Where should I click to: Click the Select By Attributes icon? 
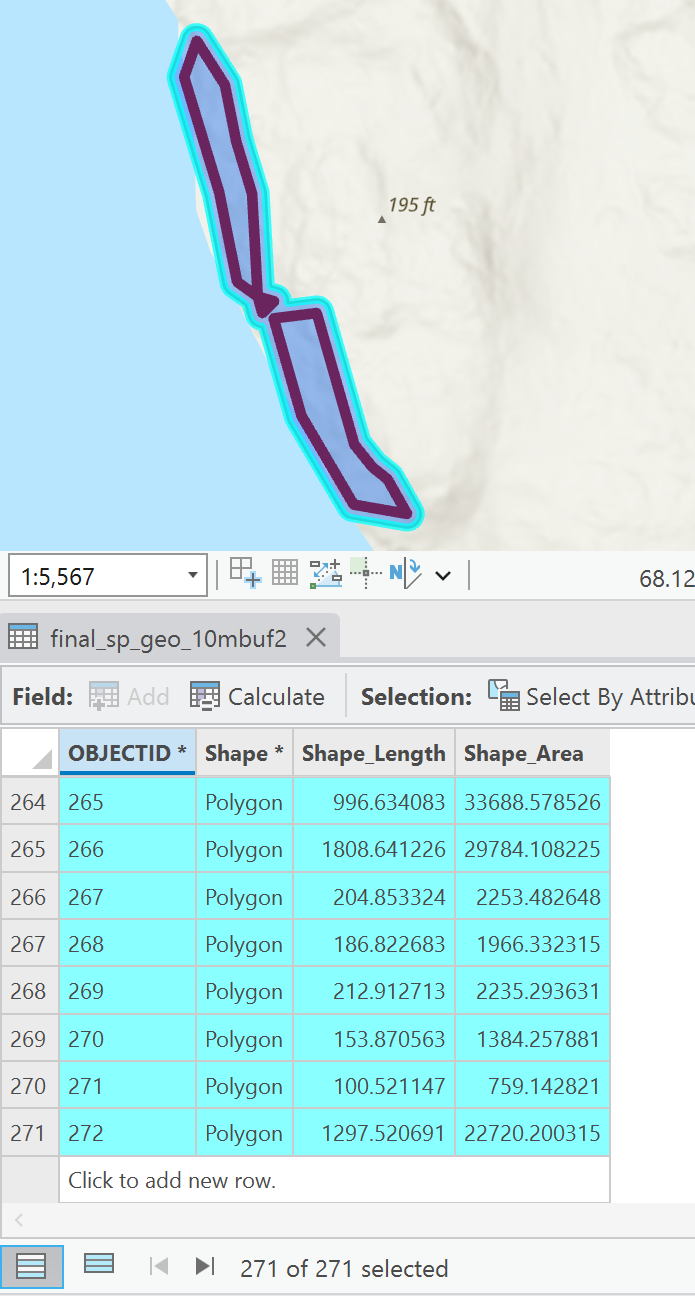tap(503, 696)
